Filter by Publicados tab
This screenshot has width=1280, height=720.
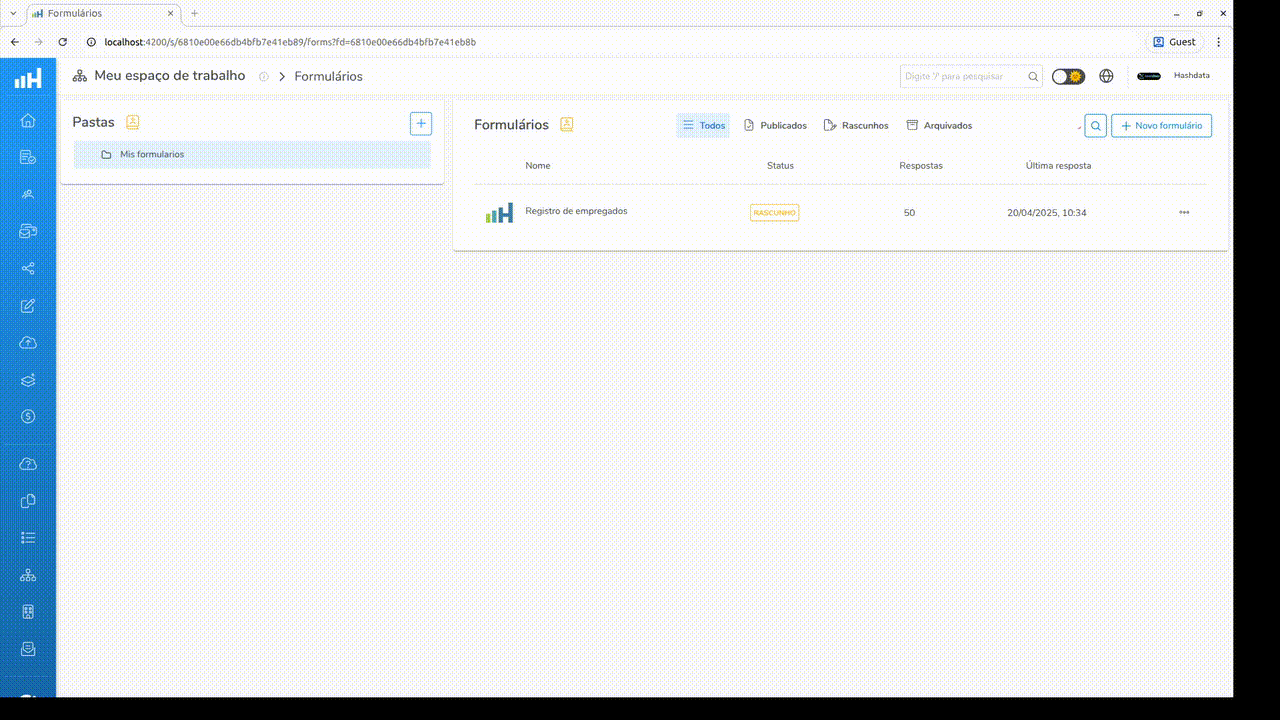coord(775,125)
